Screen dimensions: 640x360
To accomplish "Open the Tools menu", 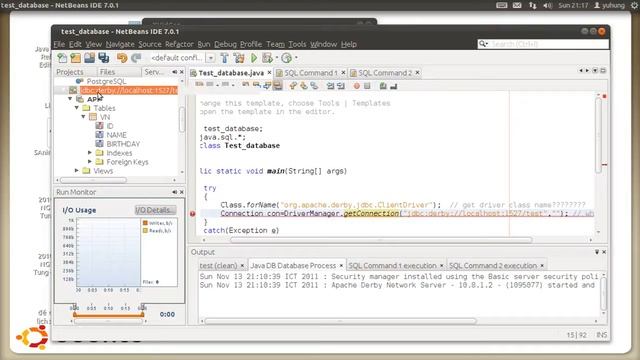I will 297,44.
